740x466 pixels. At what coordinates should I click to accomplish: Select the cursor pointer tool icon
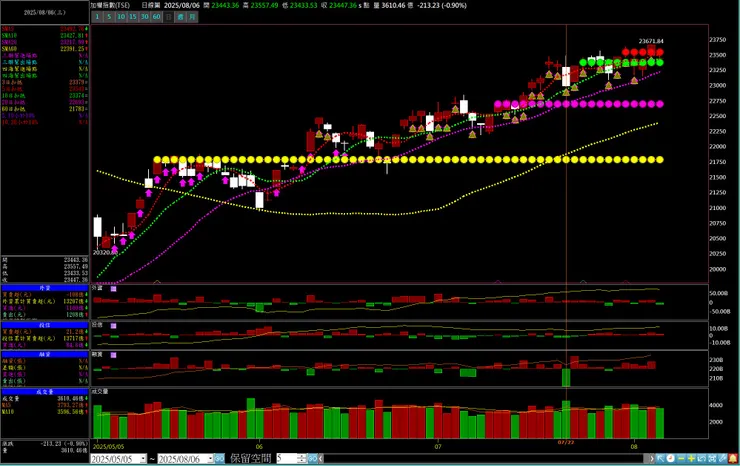(x=661, y=458)
